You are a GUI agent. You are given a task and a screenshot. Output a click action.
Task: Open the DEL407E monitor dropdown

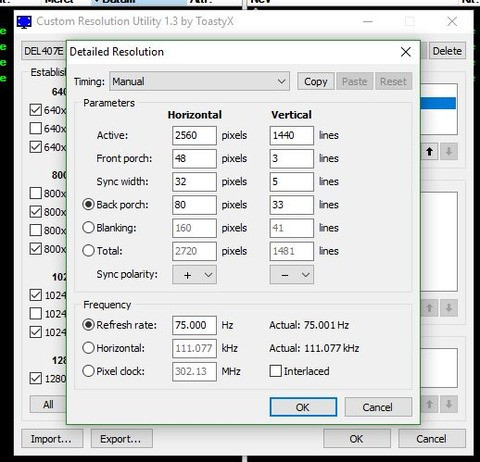(44, 51)
